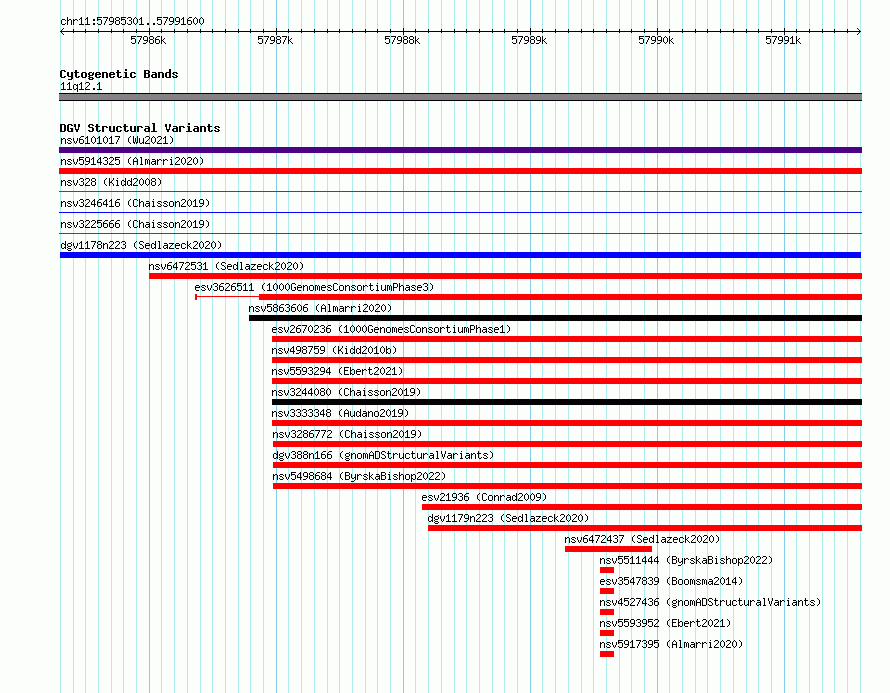This screenshot has height=693, width=890.
Task: Open dgv1179n223 (Sedlazeck2020) label
Action: (x=508, y=518)
